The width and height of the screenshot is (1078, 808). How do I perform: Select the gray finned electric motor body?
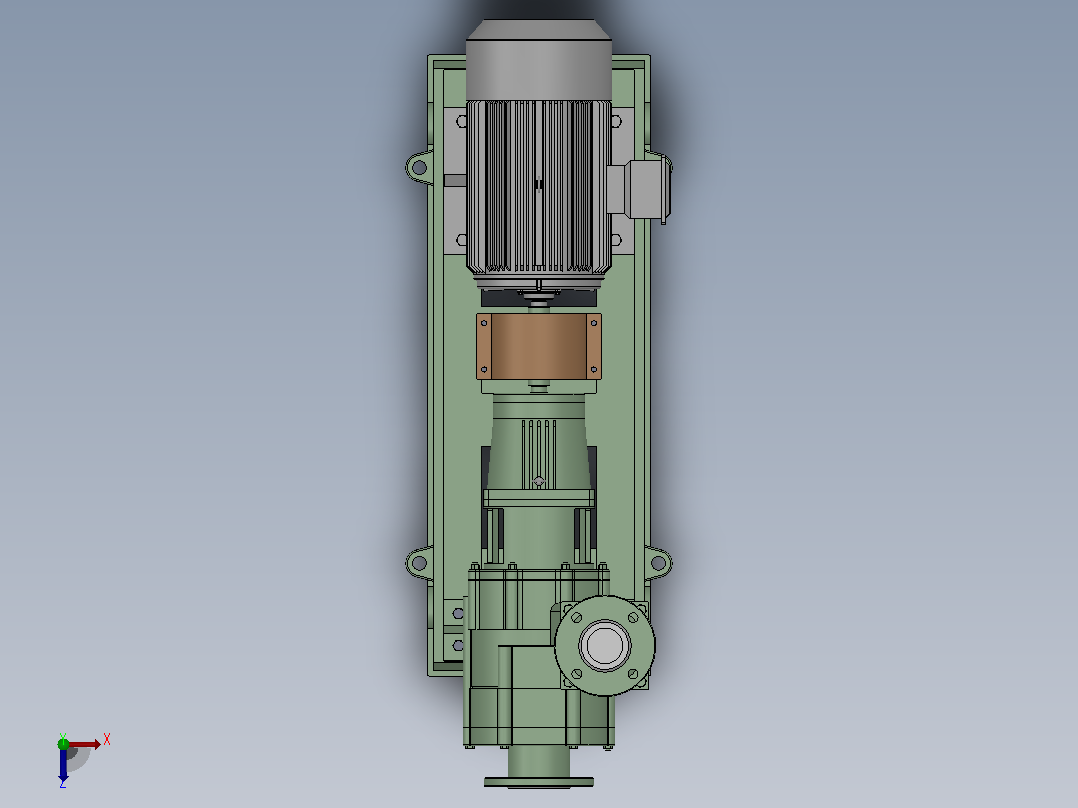click(x=539, y=187)
